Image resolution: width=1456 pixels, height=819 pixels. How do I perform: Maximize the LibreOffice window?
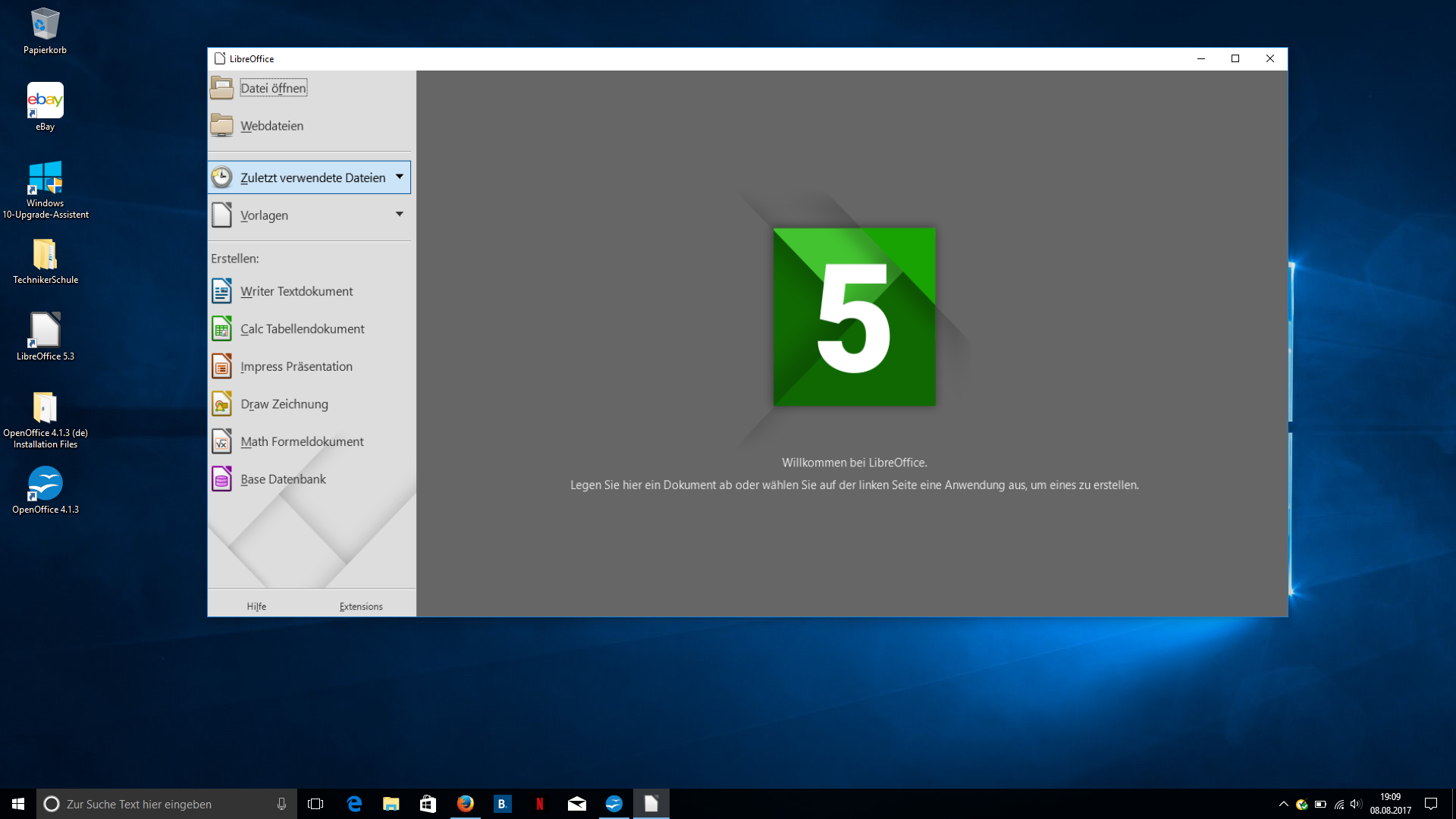click(1235, 58)
